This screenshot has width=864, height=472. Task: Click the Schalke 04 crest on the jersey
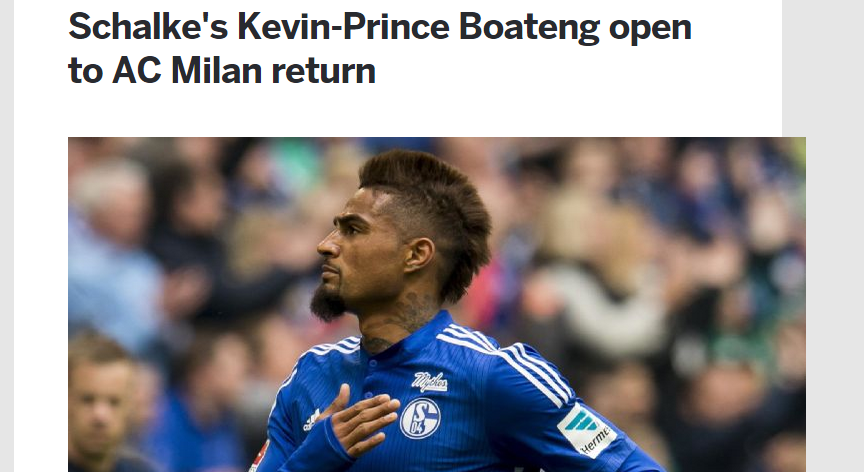click(x=420, y=418)
